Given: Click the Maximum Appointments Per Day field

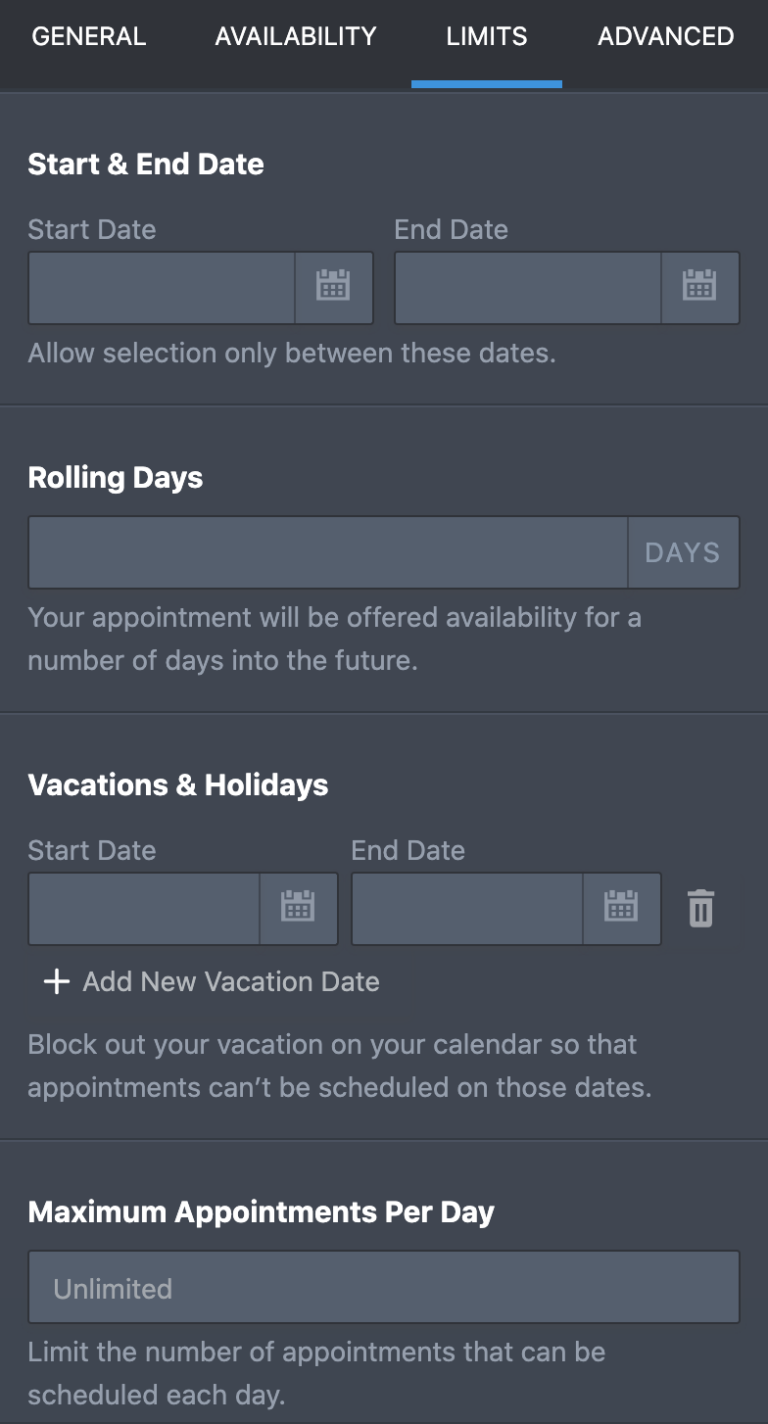Looking at the screenshot, I should (384, 1288).
